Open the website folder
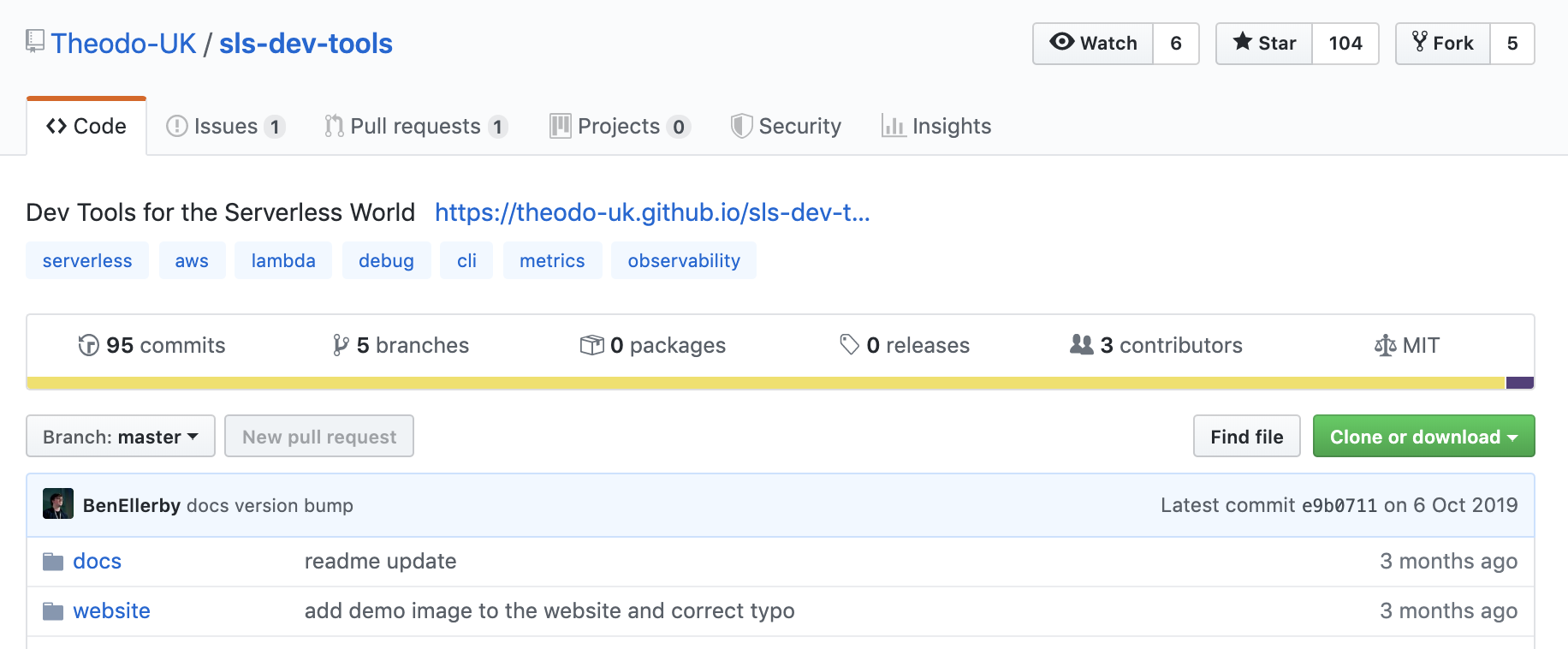 tap(111, 610)
